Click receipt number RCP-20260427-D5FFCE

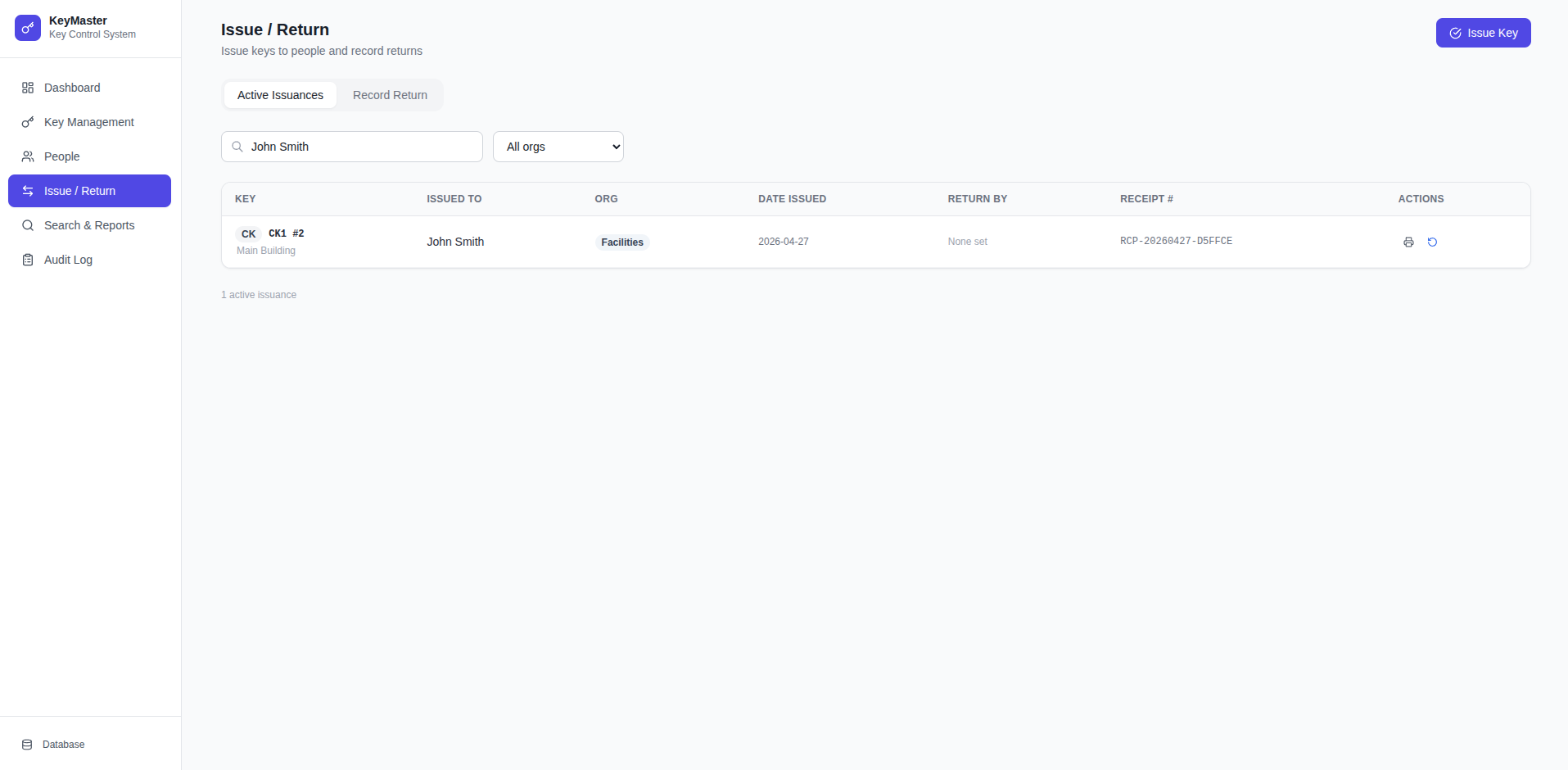tap(1176, 241)
